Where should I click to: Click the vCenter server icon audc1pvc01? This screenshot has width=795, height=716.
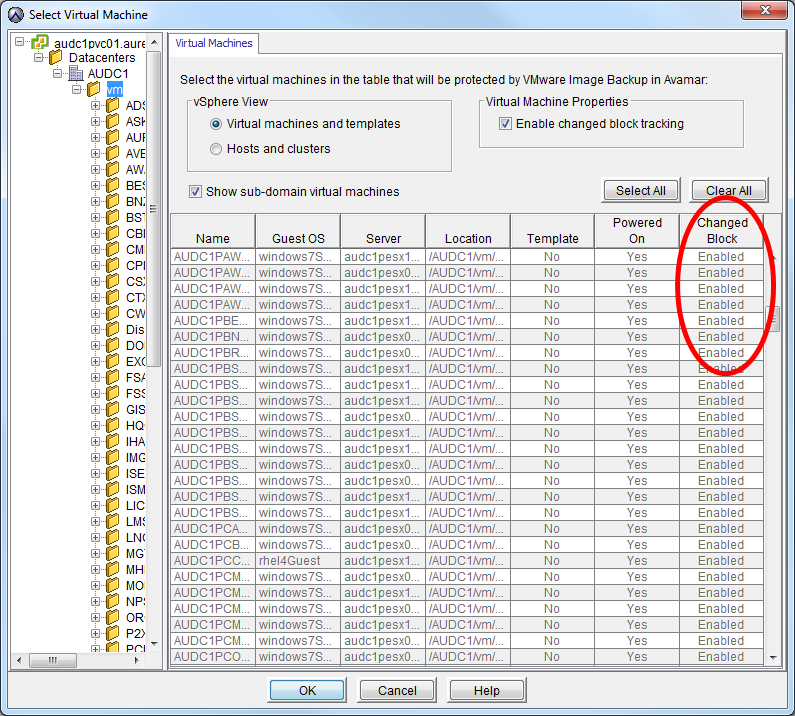click(40, 42)
